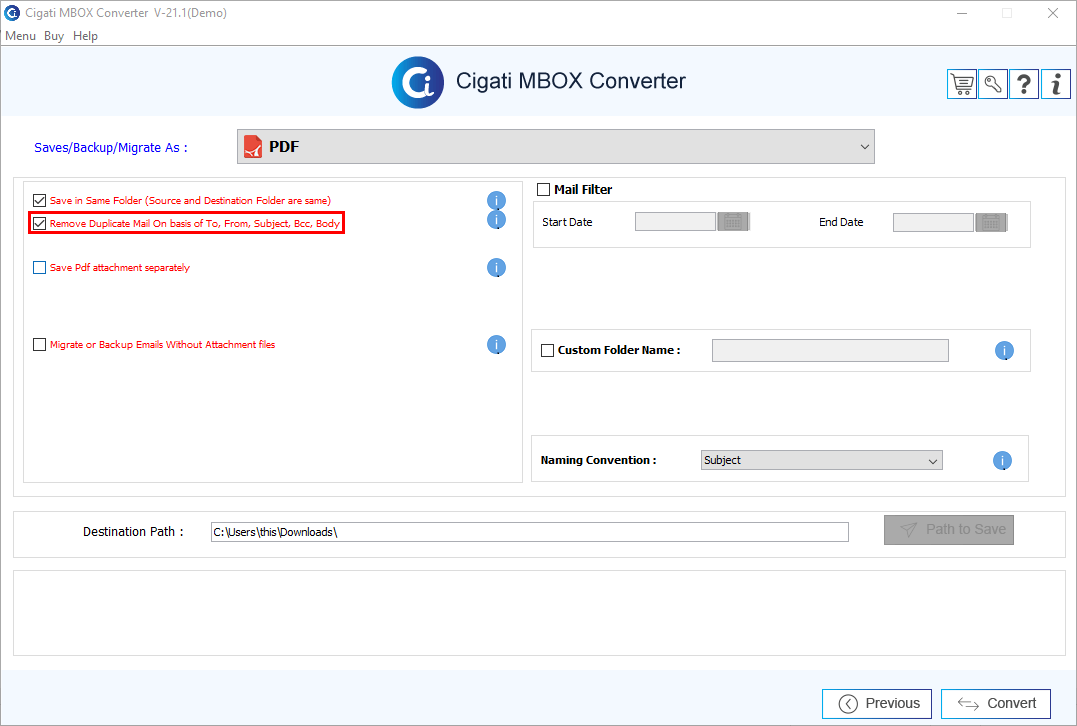Click the question mark help icon

click(1023, 84)
